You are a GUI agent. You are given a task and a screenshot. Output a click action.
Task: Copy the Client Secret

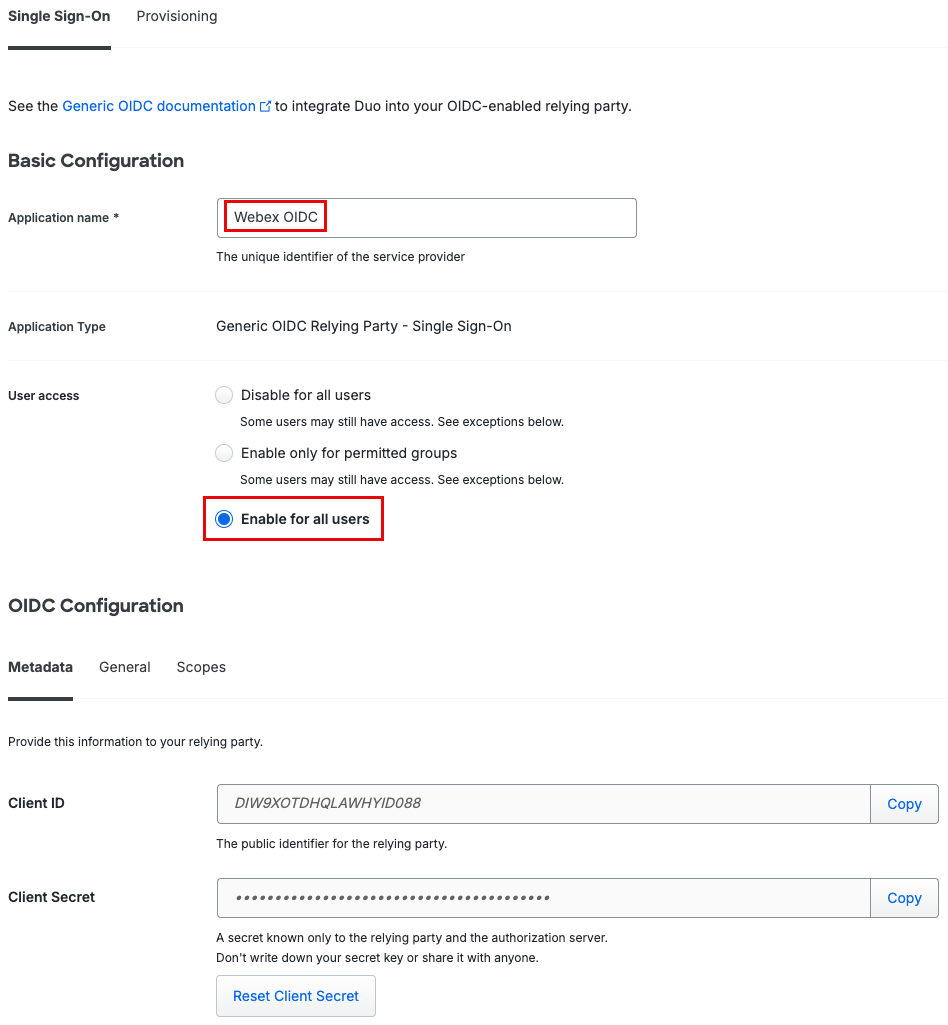click(x=904, y=898)
